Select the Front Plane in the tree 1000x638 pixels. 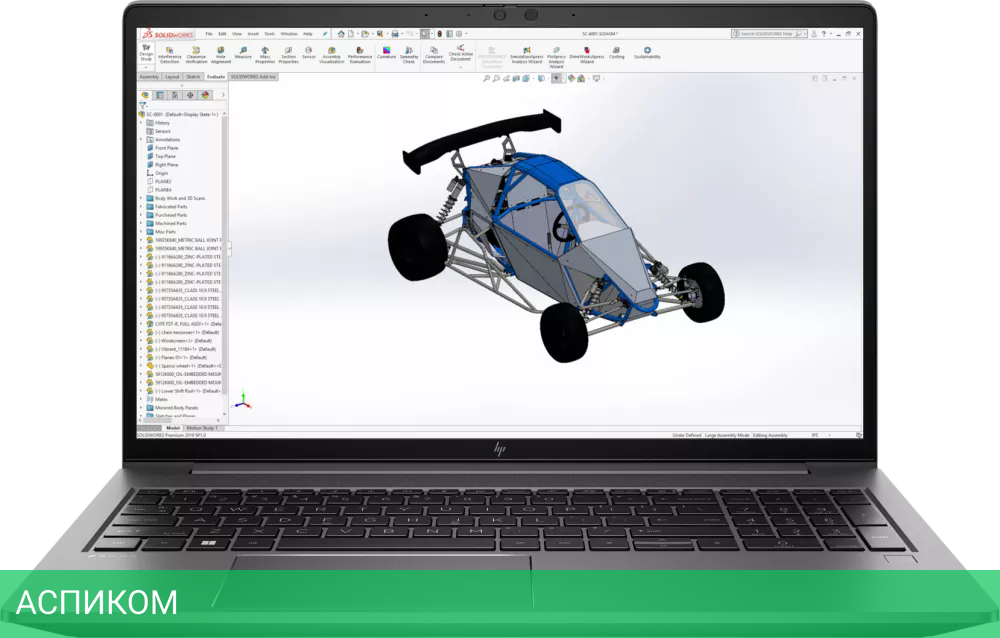166,148
